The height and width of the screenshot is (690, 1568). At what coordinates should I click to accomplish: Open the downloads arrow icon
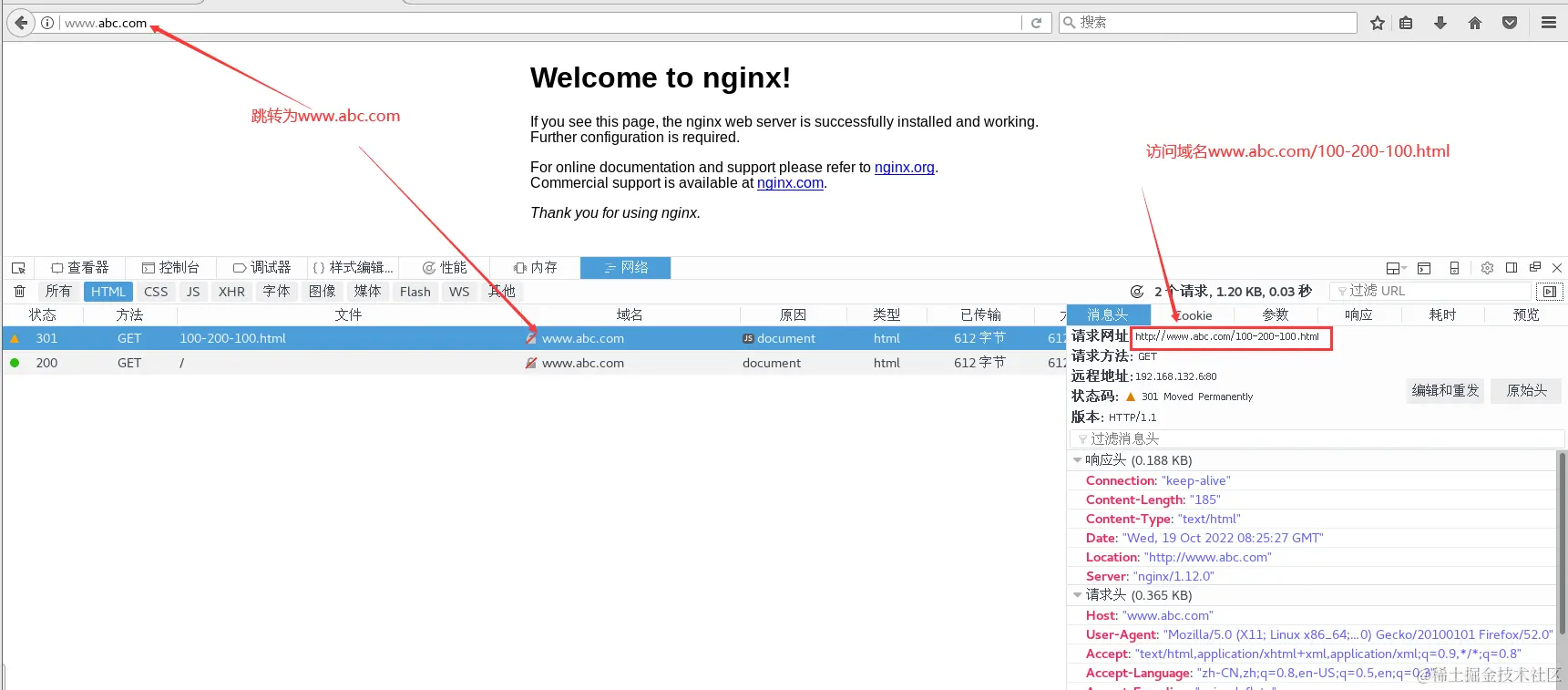point(1440,23)
